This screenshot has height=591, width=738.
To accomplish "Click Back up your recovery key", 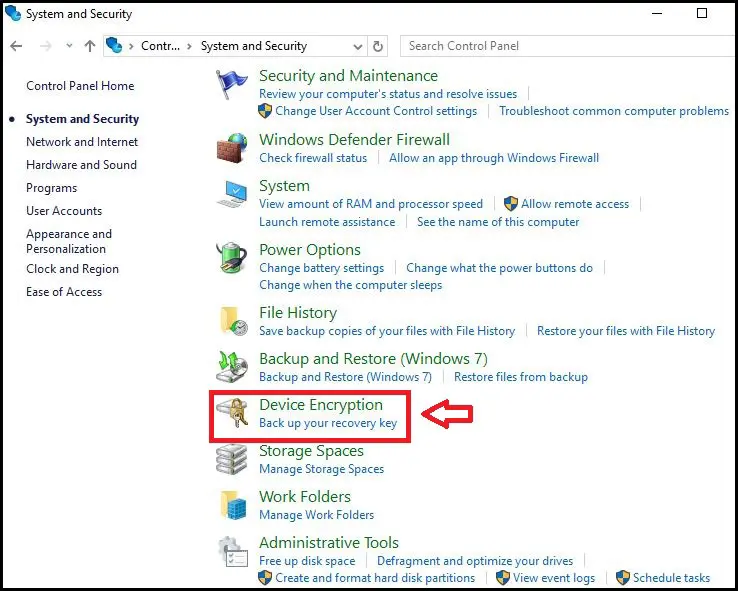I will click(328, 423).
